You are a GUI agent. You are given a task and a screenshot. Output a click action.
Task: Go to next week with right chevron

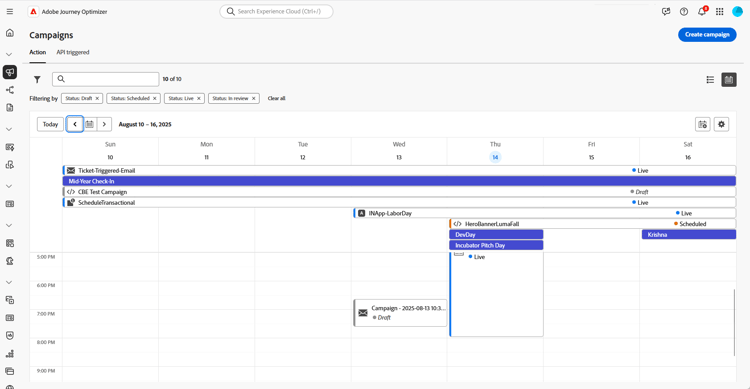(104, 124)
